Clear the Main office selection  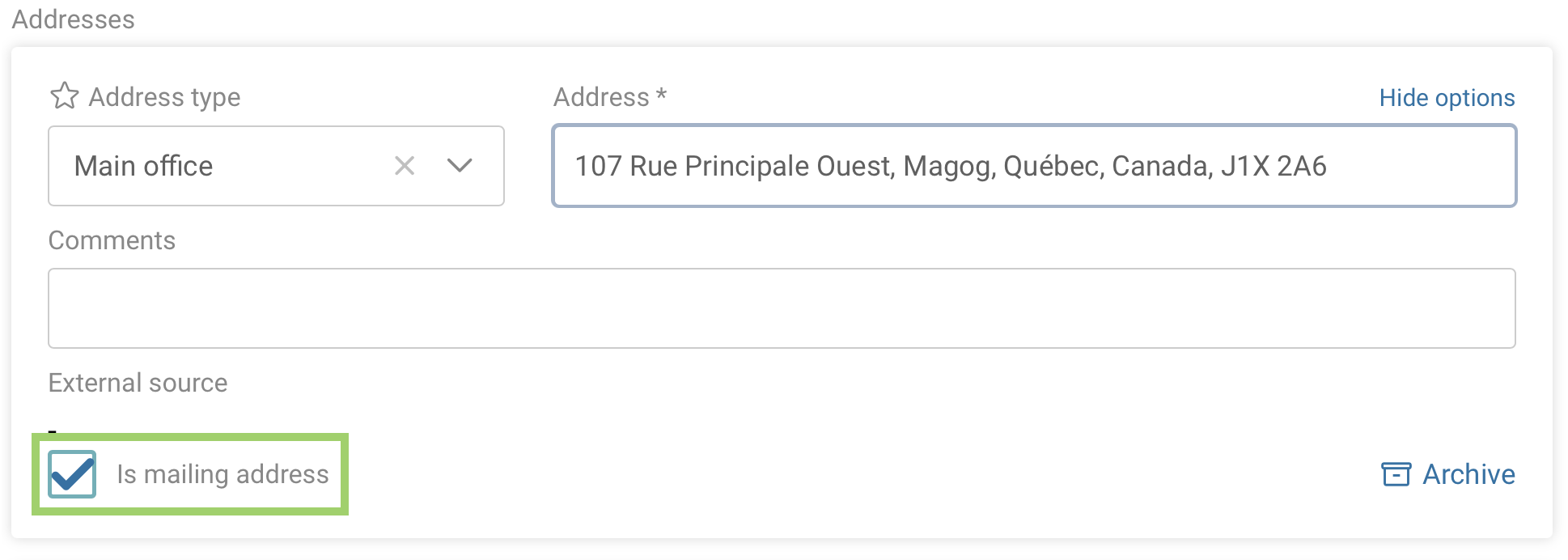405,166
